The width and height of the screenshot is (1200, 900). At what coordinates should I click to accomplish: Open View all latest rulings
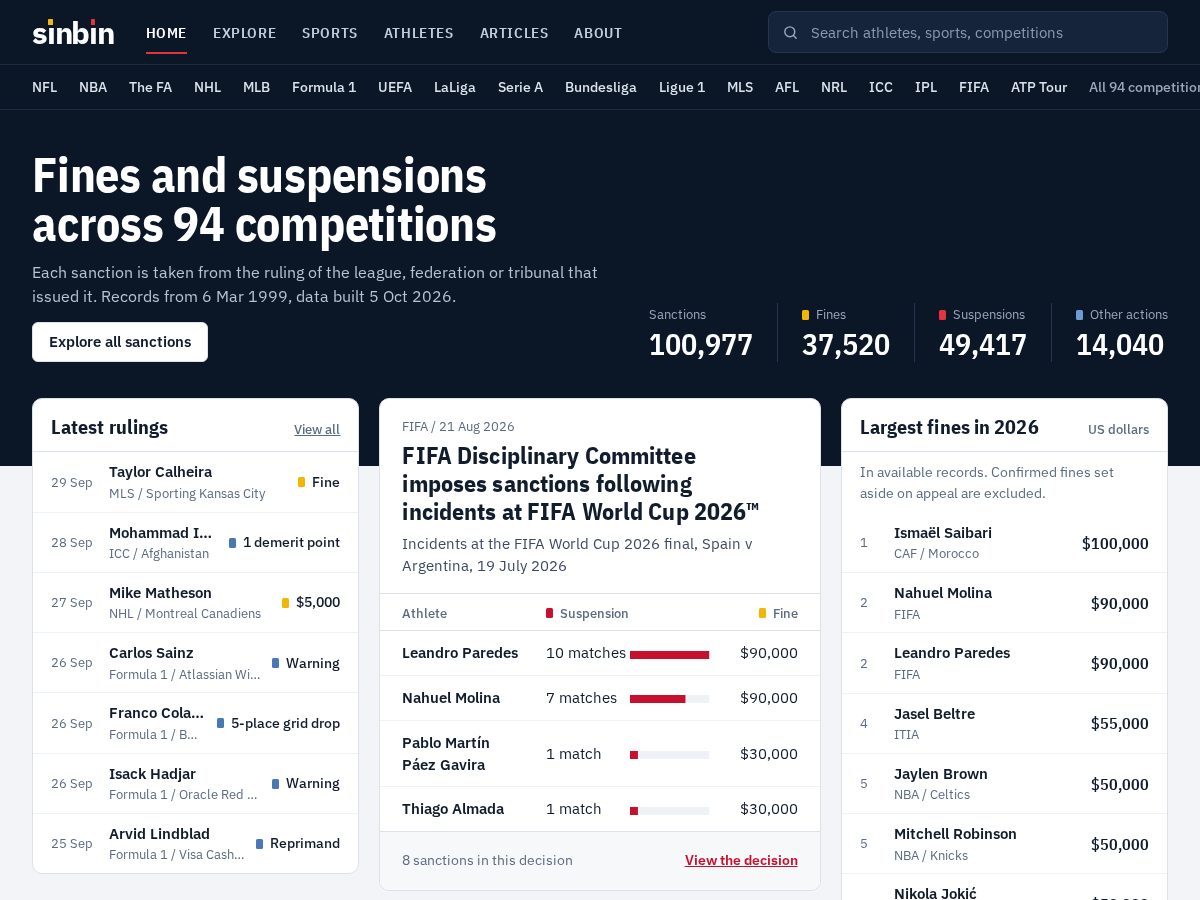(x=317, y=429)
